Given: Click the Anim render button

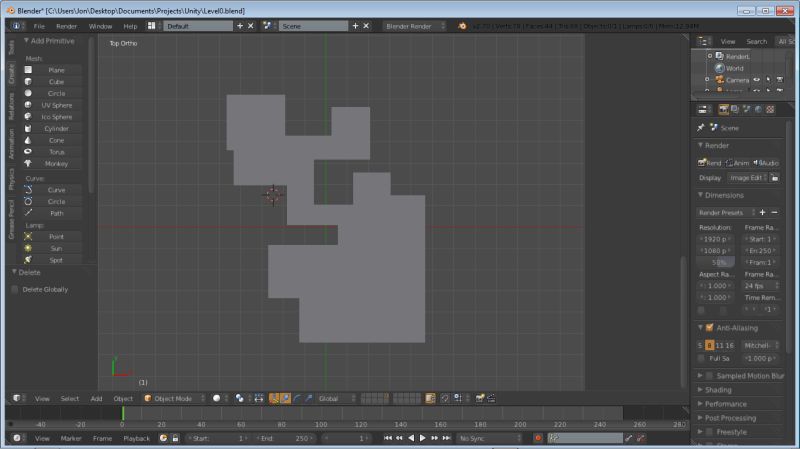Looking at the screenshot, I should click(x=737, y=163).
